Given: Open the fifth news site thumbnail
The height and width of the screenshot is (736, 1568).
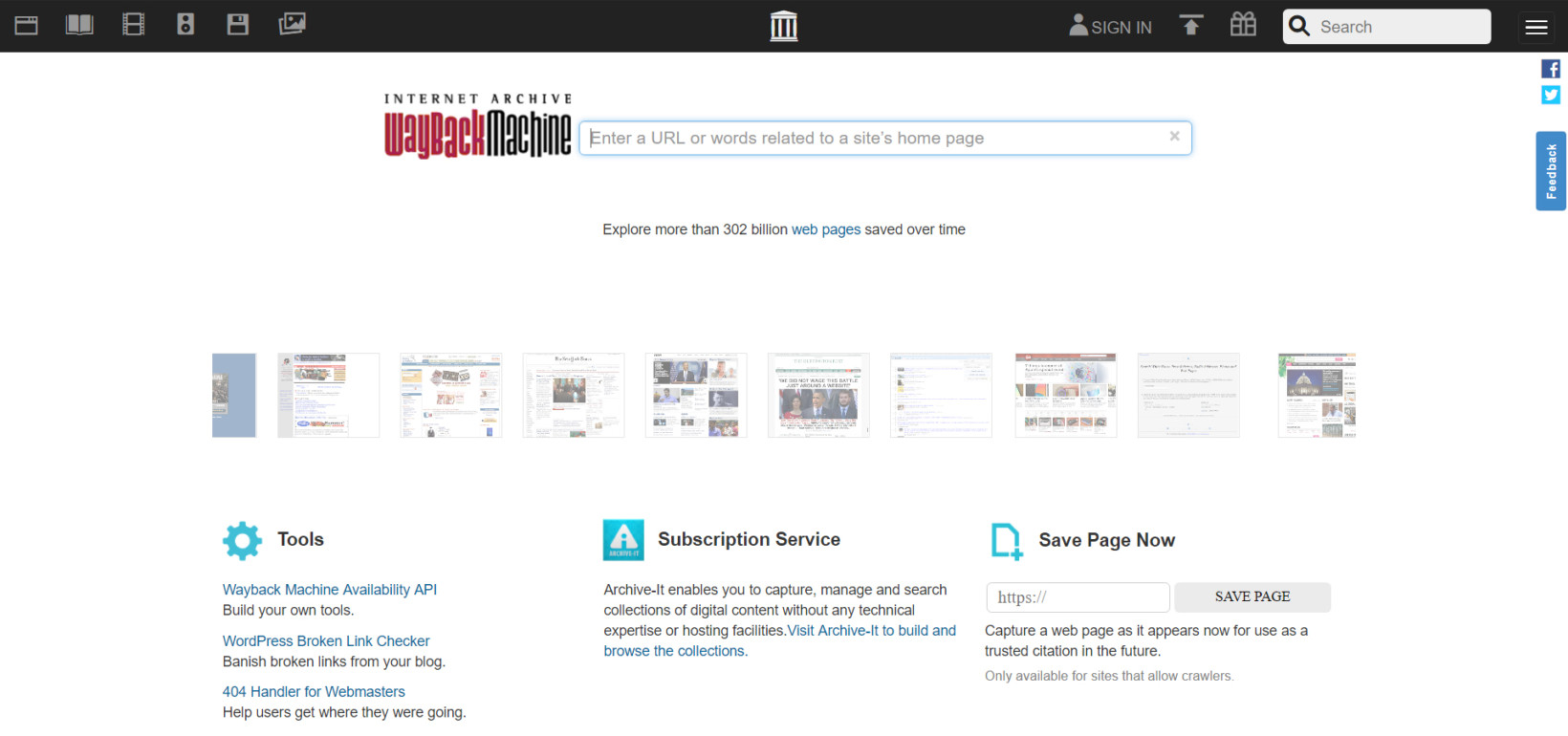Looking at the screenshot, I should [696, 396].
